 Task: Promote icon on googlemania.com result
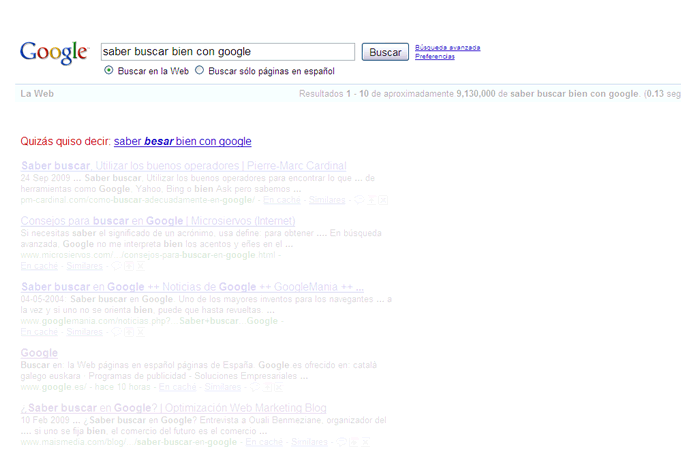(x=129, y=332)
